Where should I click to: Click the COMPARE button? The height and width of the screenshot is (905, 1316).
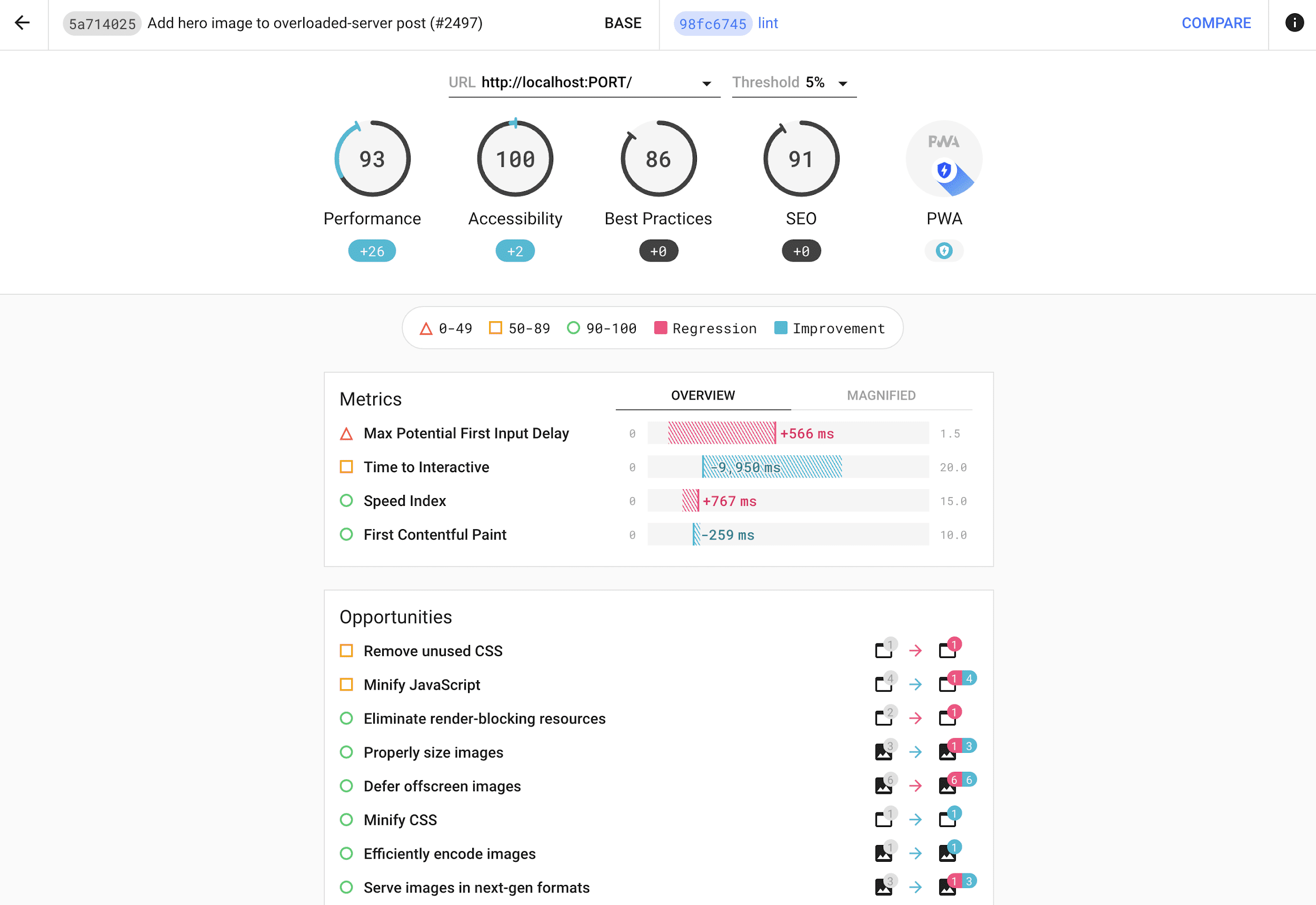point(1216,22)
